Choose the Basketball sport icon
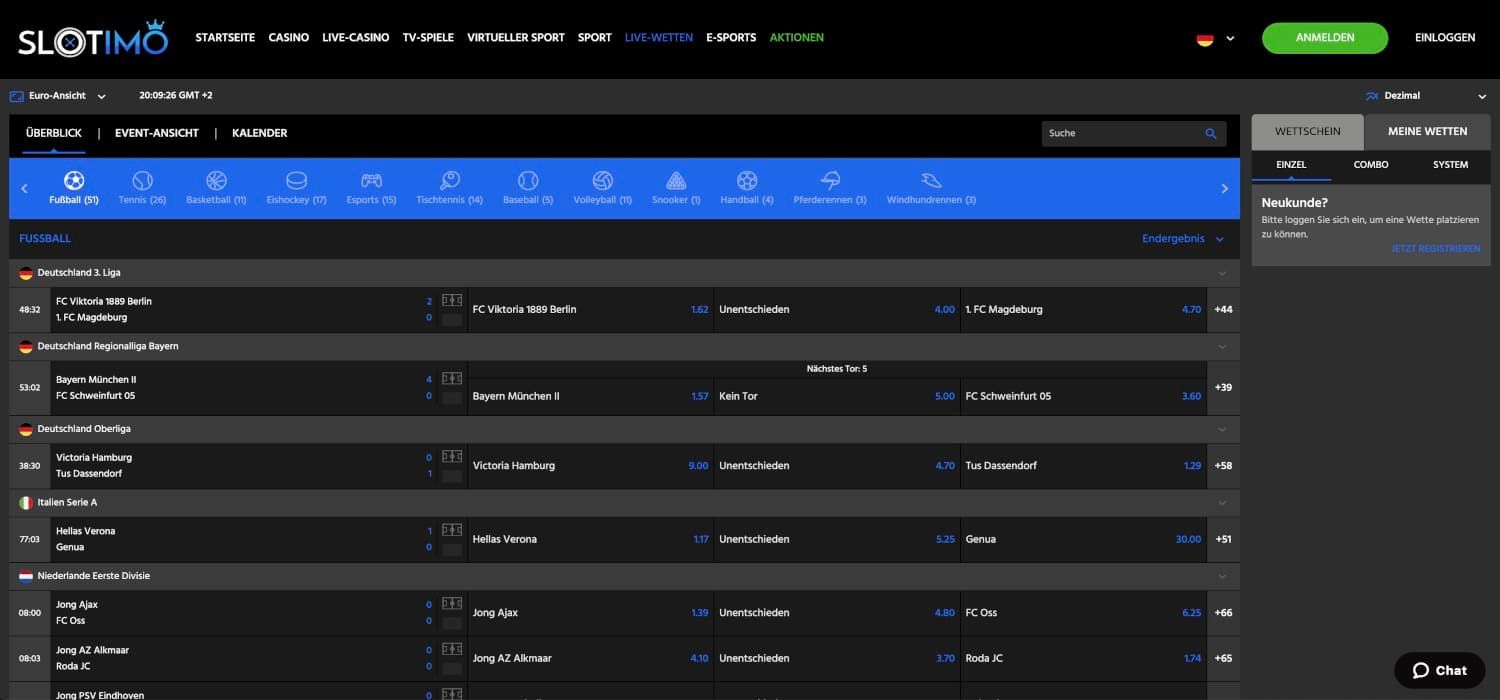 point(216,181)
